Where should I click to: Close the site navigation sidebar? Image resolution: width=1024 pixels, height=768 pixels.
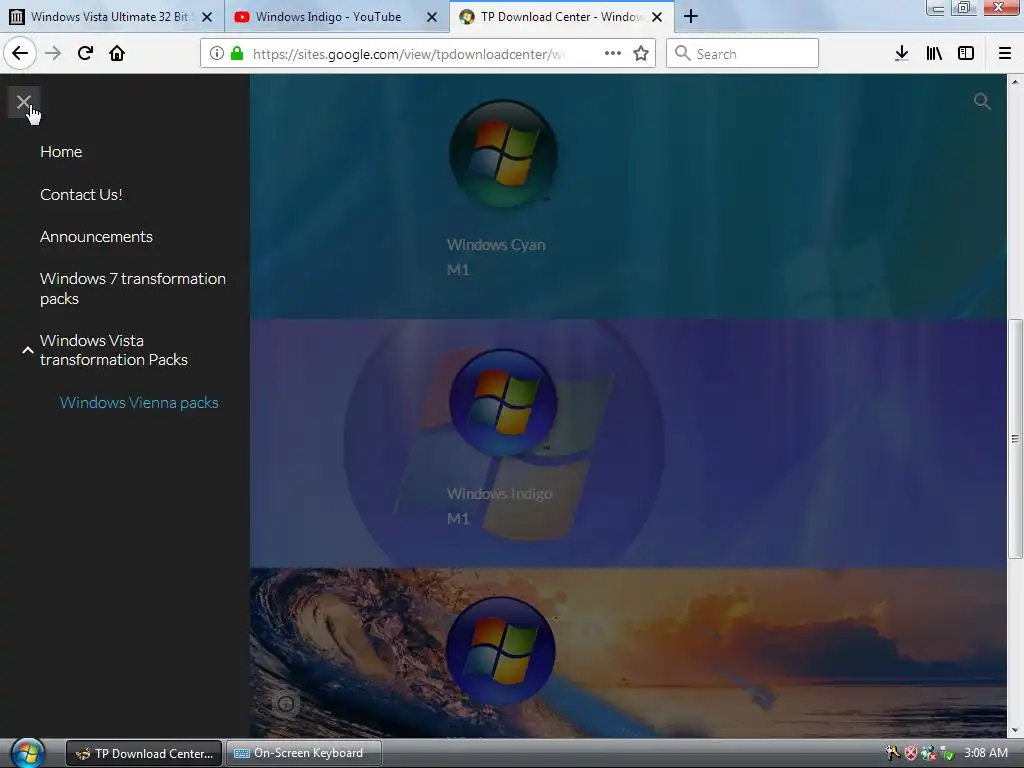tap(24, 102)
